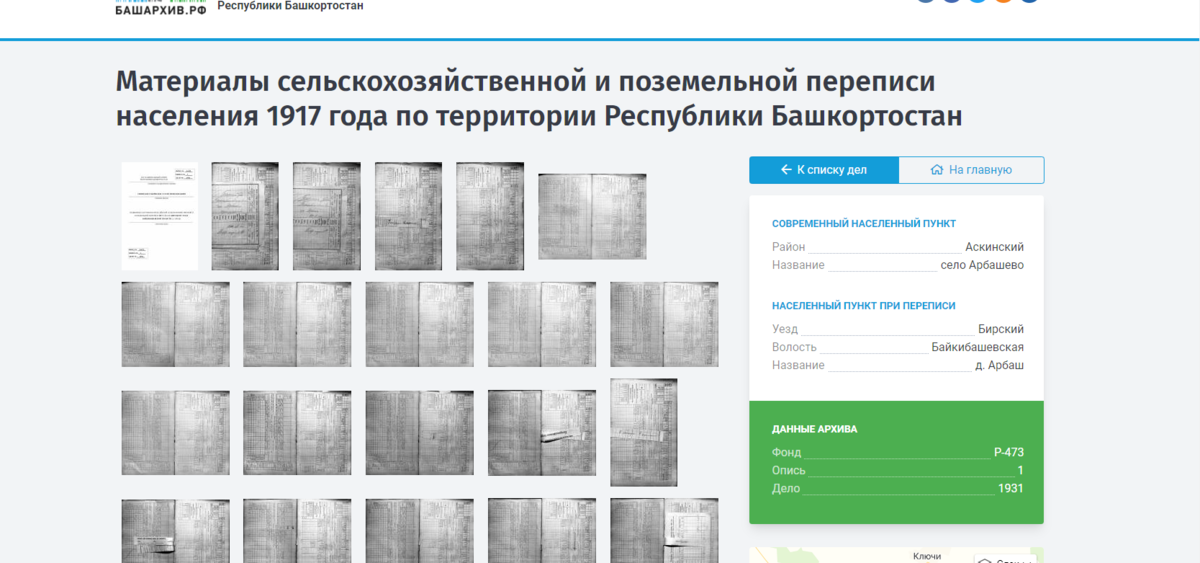Open fifth portrait thumbnail in first row
Screen dimensions: 1200x563
coord(490,216)
